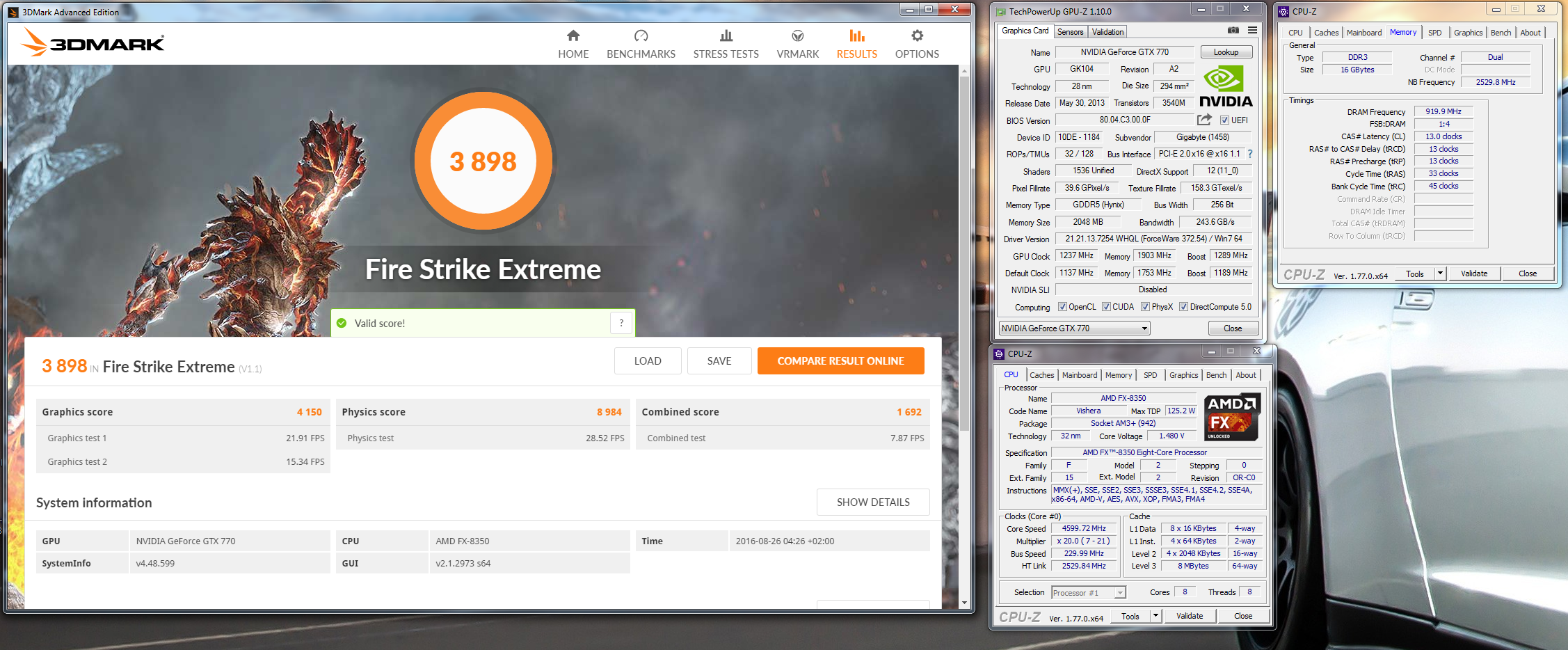The height and width of the screenshot is (650, 1568).
Task: Open VRMARK in 3DMark navigation
Action: (798, 45)
